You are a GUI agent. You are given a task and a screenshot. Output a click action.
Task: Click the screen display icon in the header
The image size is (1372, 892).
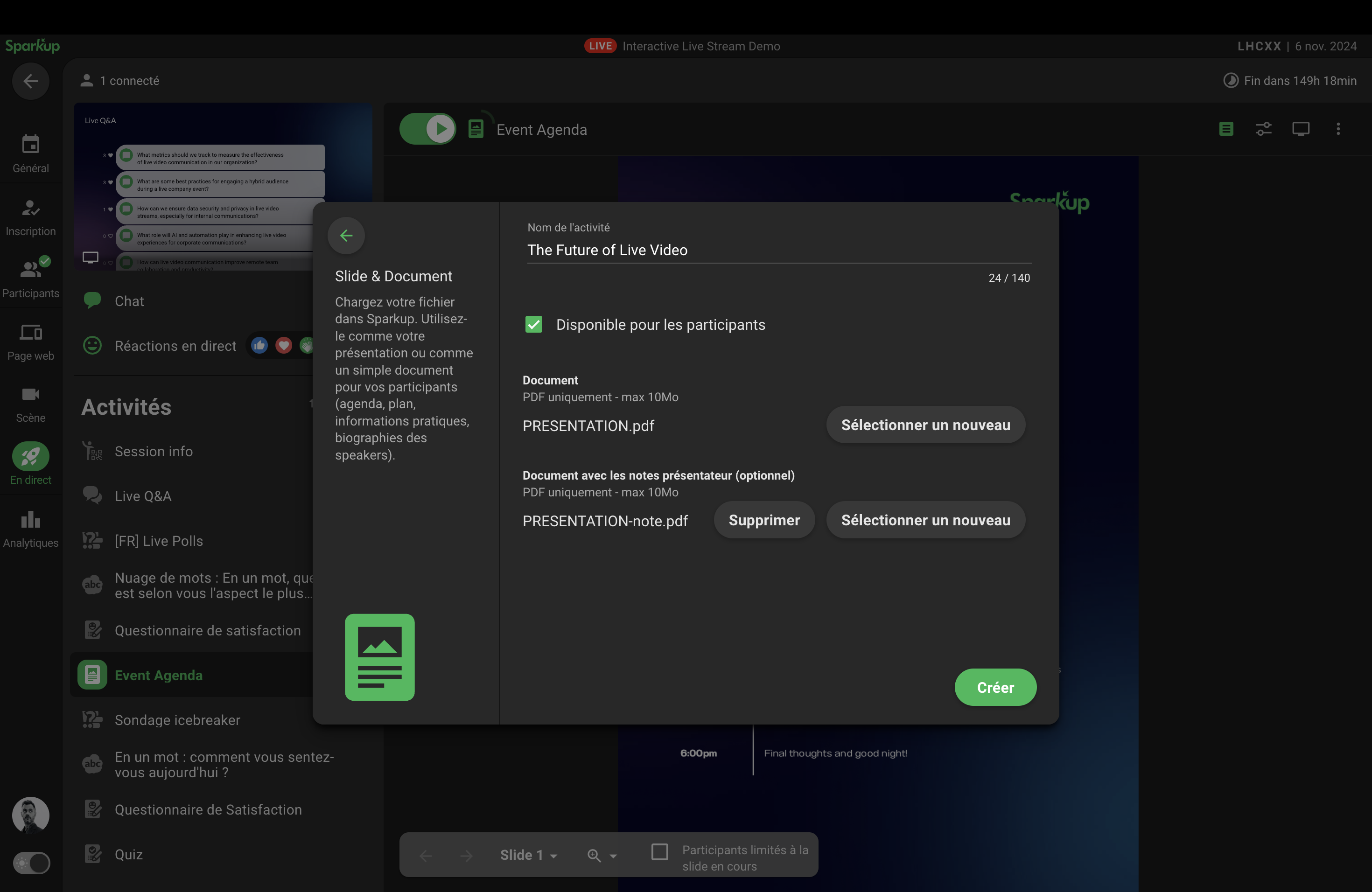tap(1301, 129)
